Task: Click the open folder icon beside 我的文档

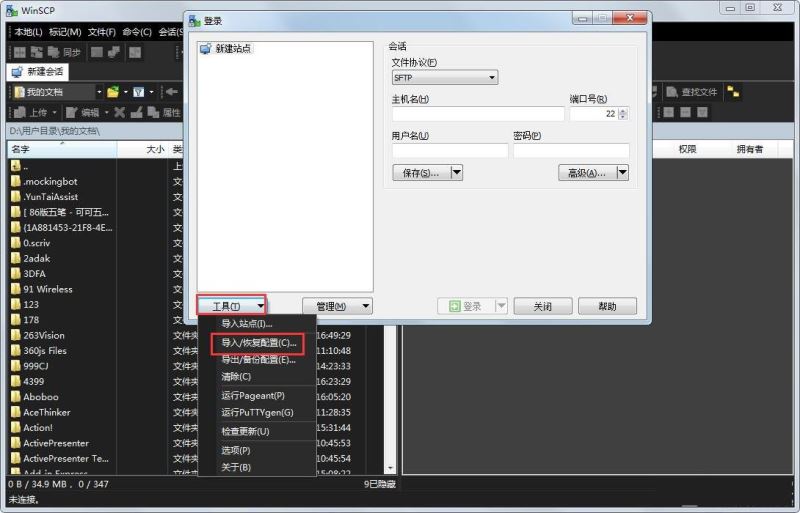Action: (113, 92)
